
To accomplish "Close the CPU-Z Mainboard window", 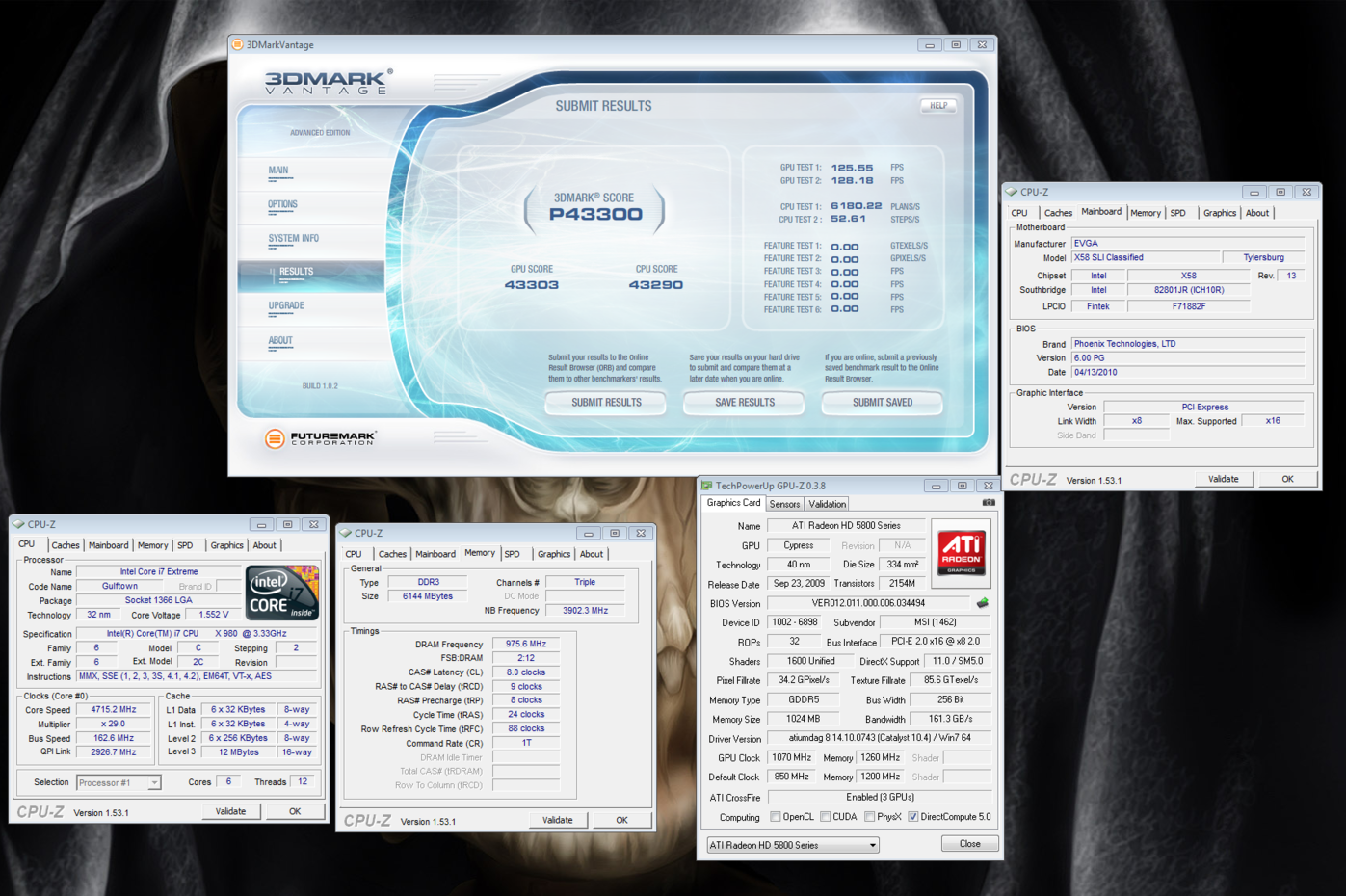I will coord(1306,192).
